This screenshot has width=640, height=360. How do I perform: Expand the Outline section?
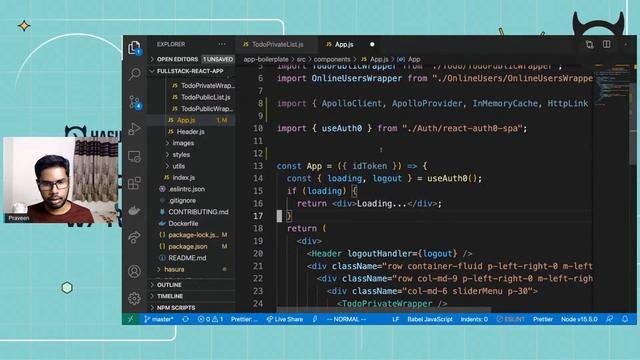(192, 284)
